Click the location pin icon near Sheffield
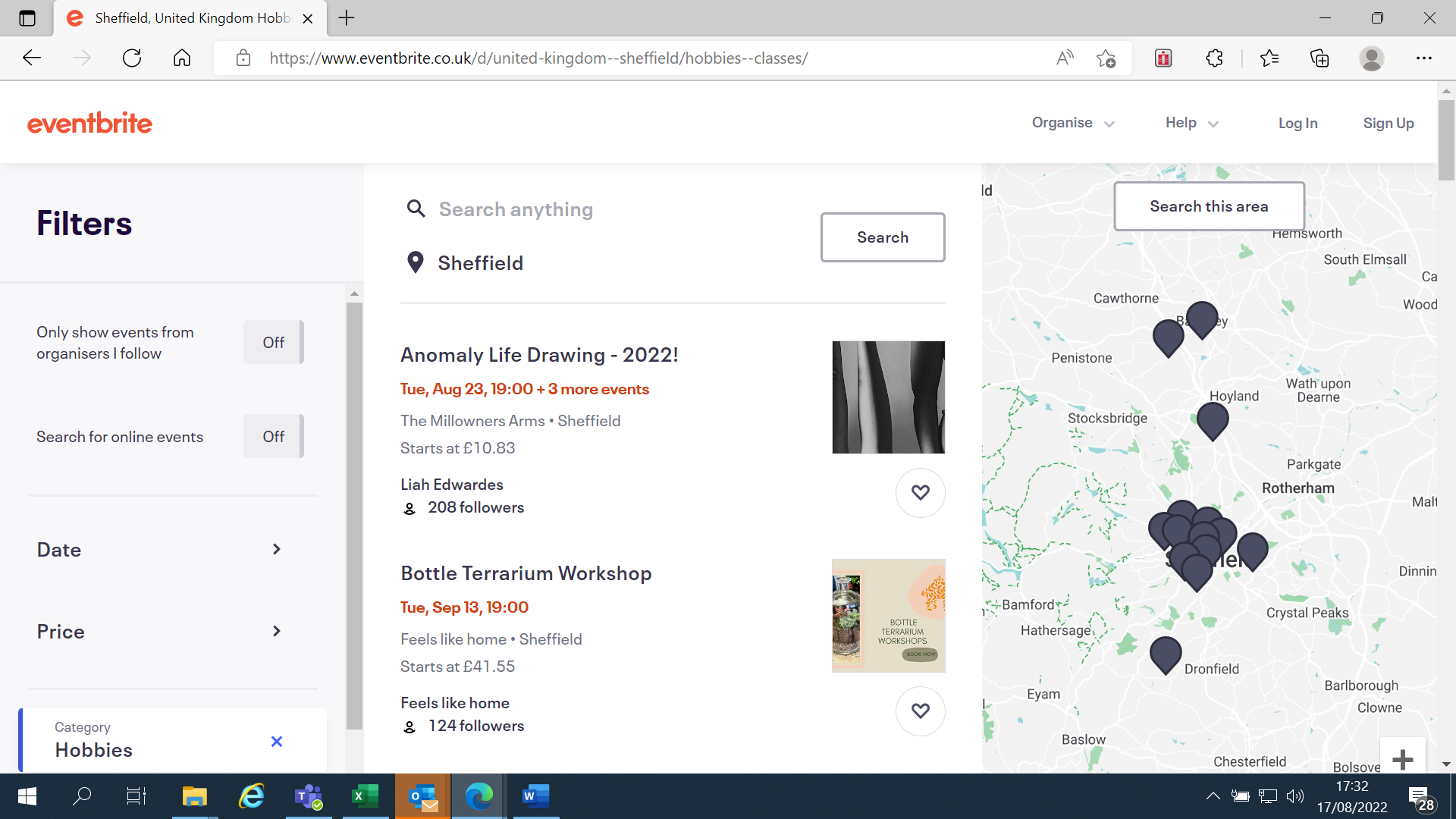Viewport: 1456px width, 819px height. [x=415, y=262]
